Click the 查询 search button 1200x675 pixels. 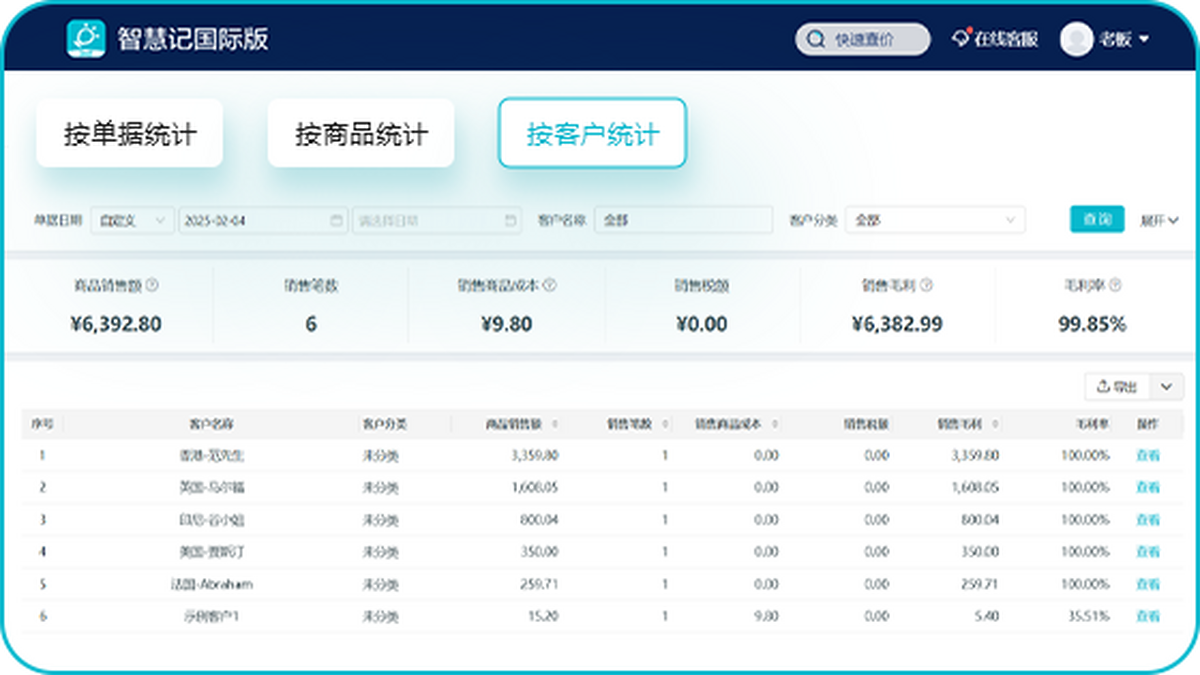1097,220
